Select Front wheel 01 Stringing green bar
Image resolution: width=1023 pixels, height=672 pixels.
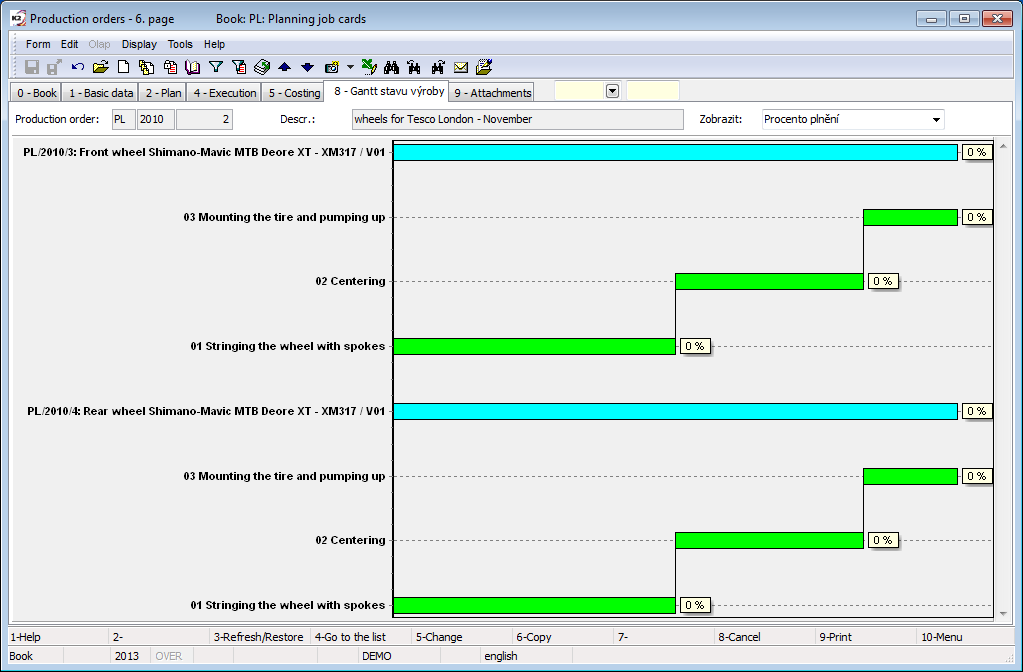pos(534,346)
